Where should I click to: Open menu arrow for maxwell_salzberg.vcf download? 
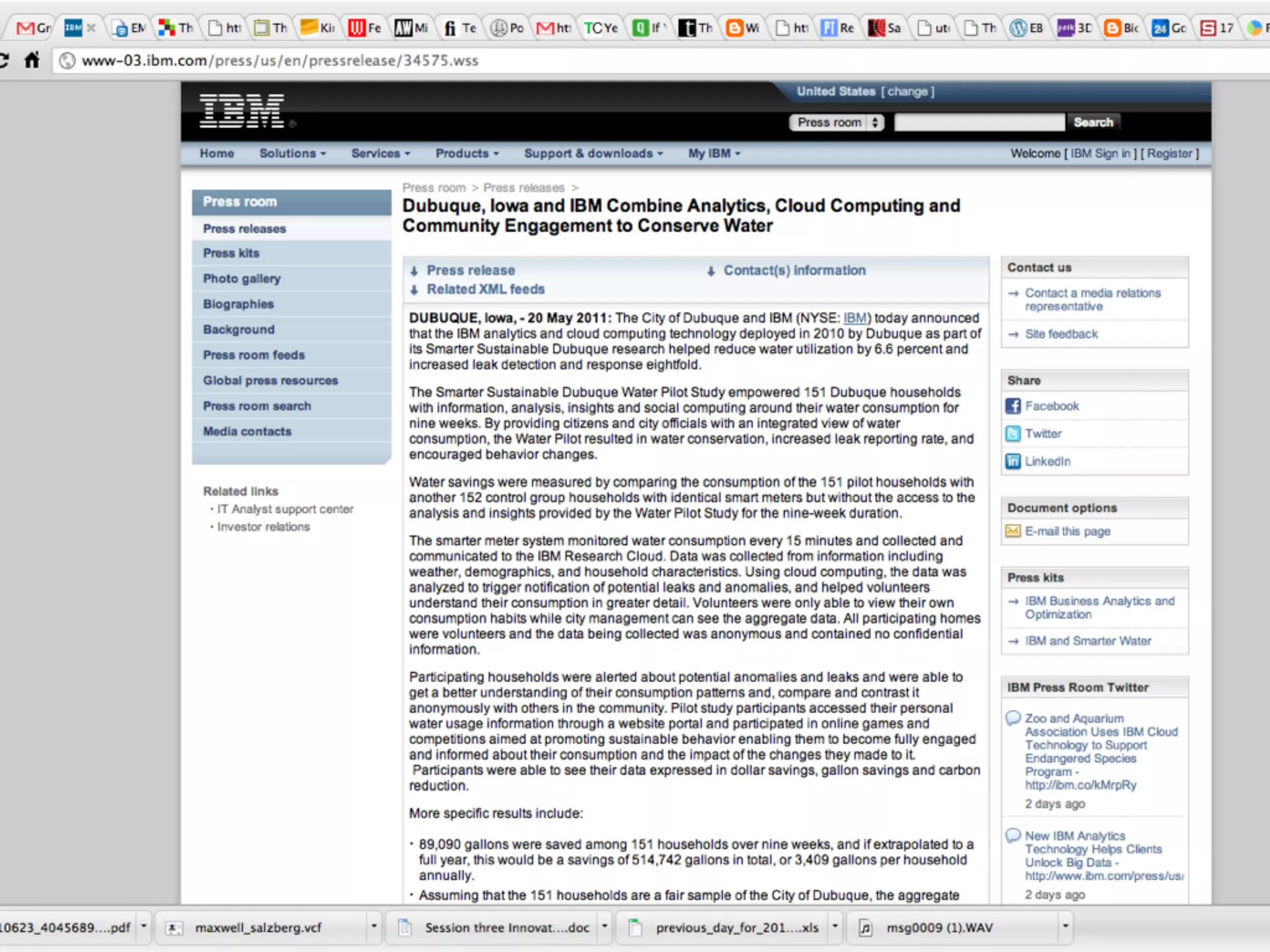373,927
